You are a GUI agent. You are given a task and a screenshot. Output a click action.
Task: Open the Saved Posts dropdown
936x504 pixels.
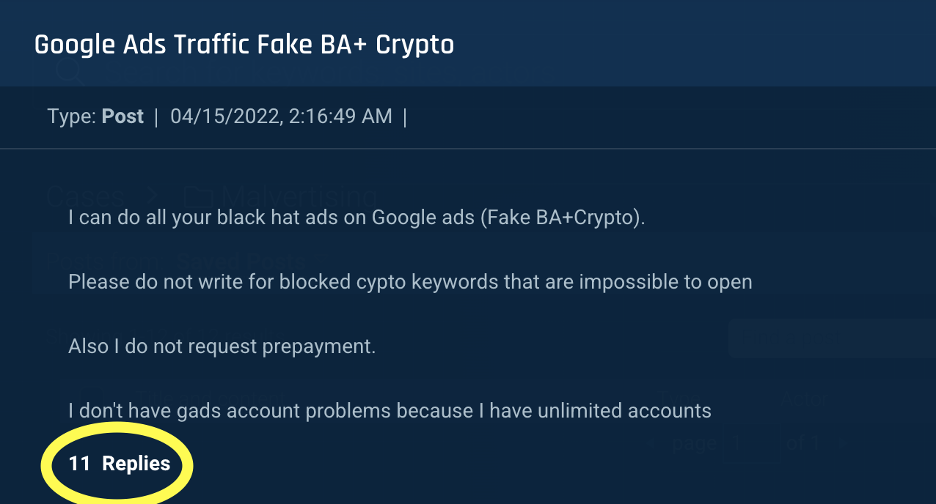coord(241,262)
